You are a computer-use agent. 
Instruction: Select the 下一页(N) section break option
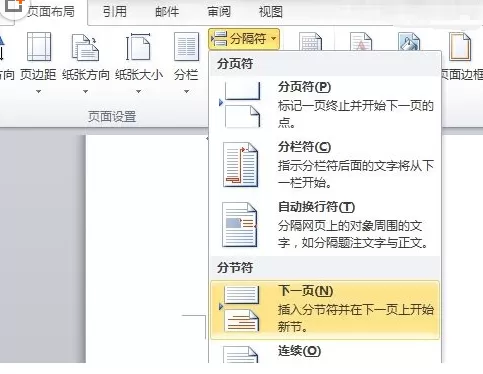pos(325,310)
